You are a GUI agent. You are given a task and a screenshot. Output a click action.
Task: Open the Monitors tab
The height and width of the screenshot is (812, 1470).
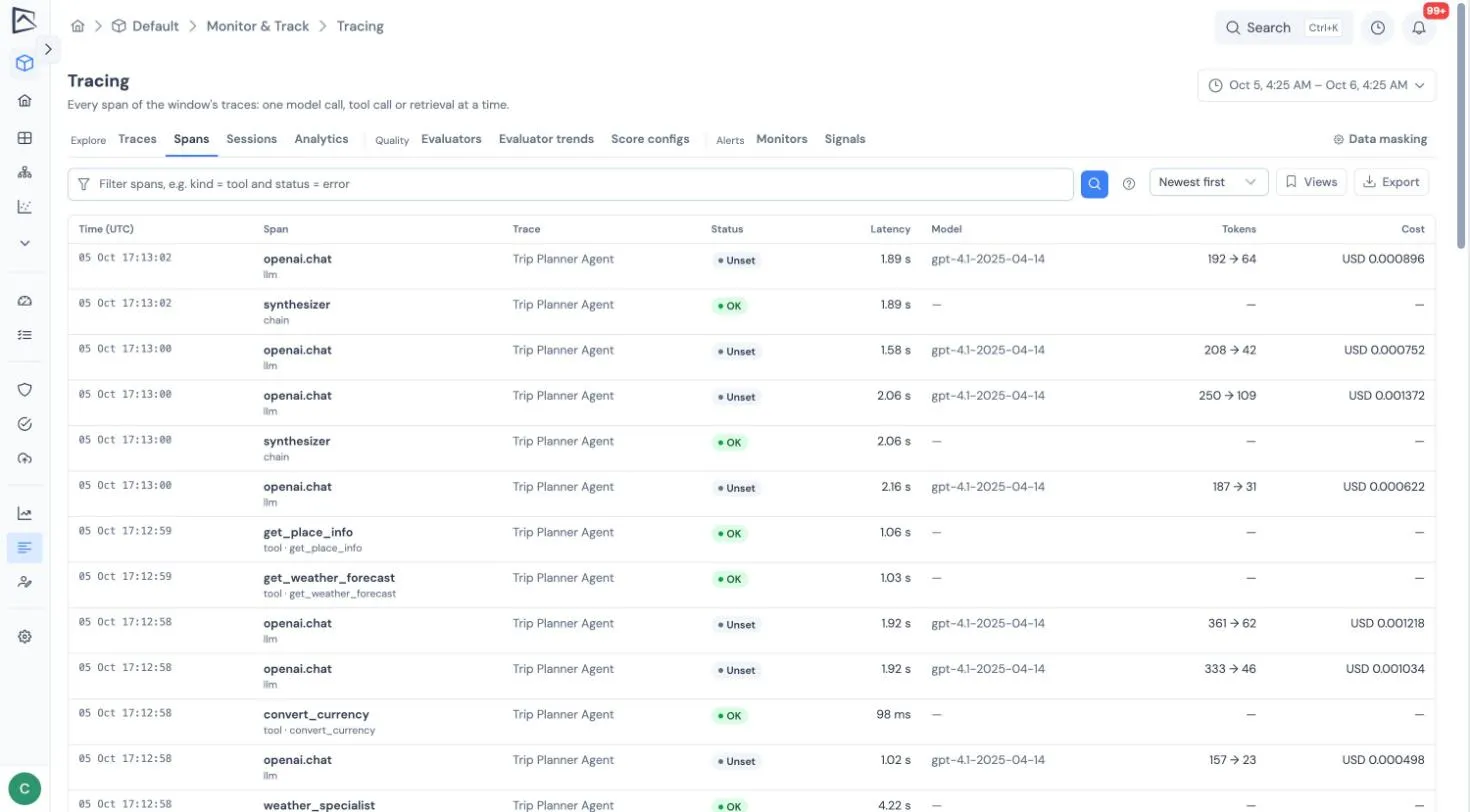click(x=781, y=140)
